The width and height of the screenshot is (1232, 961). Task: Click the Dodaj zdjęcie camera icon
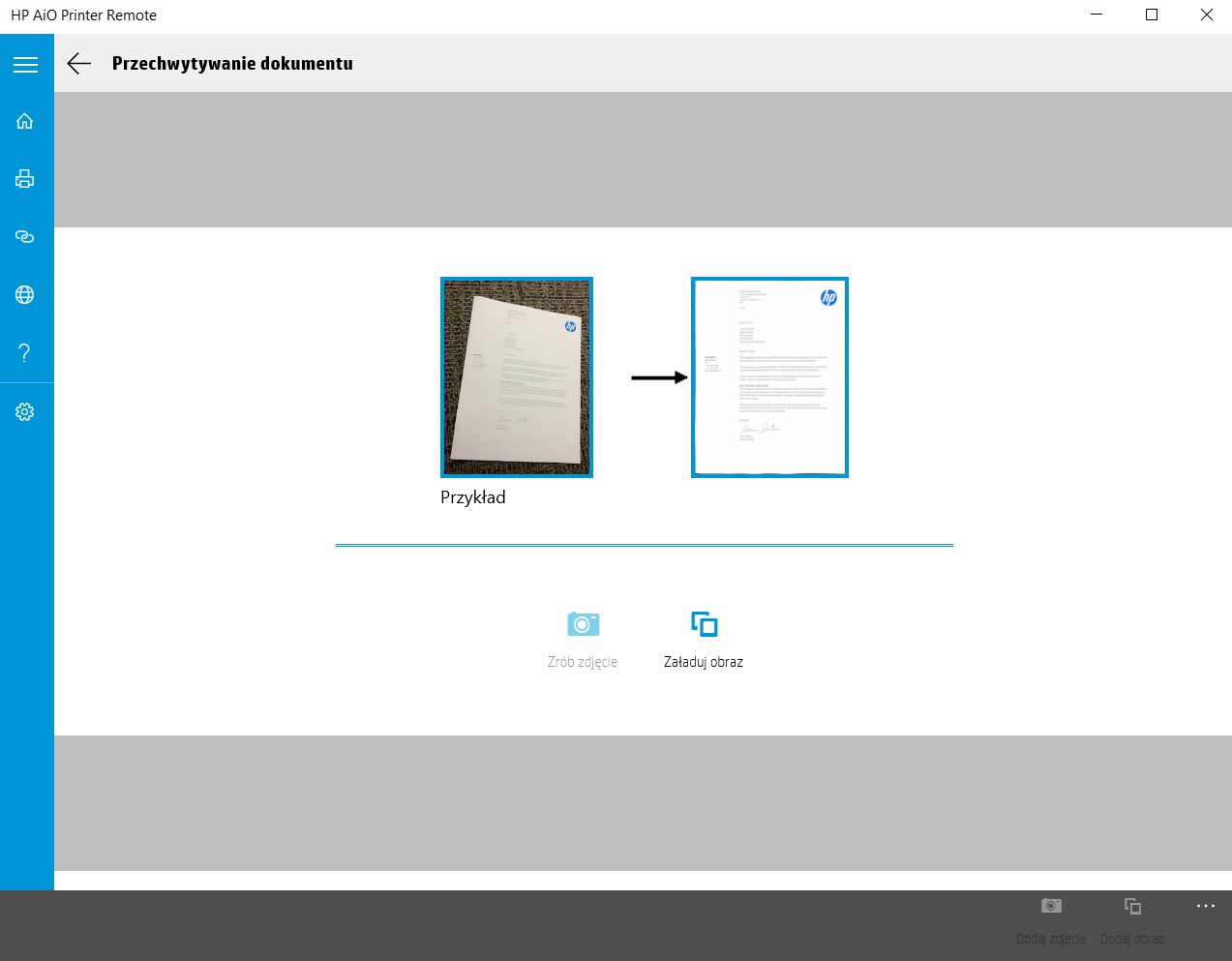coord(1051,906)
